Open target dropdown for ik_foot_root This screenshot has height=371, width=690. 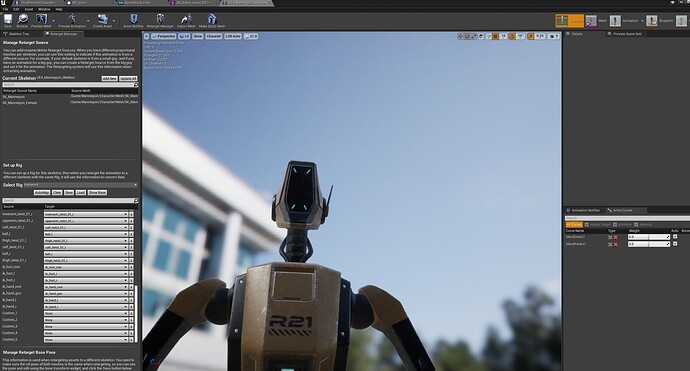point(86,267)
